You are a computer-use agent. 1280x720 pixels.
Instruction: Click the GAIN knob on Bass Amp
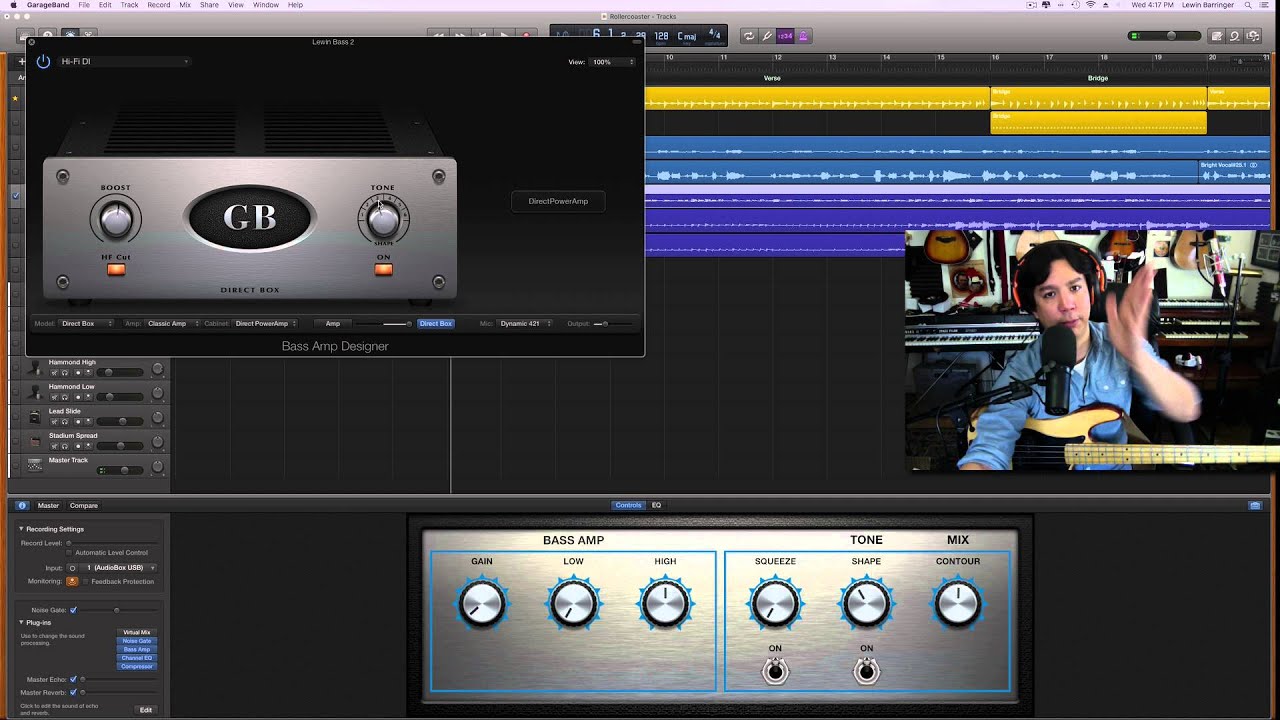click(x=482, y=604)
